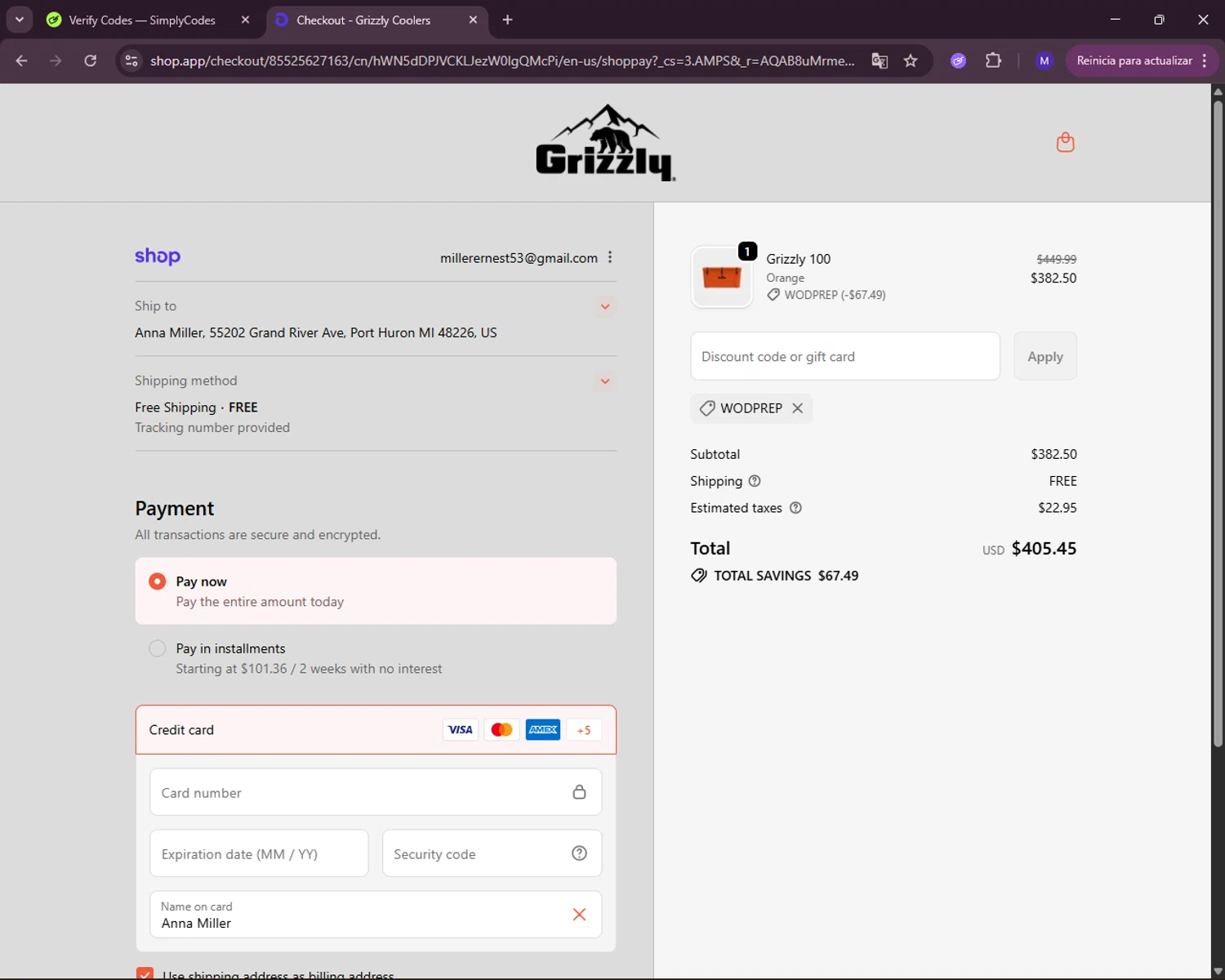Click the Grizzly 100 product thumbnail

(722, 277)
